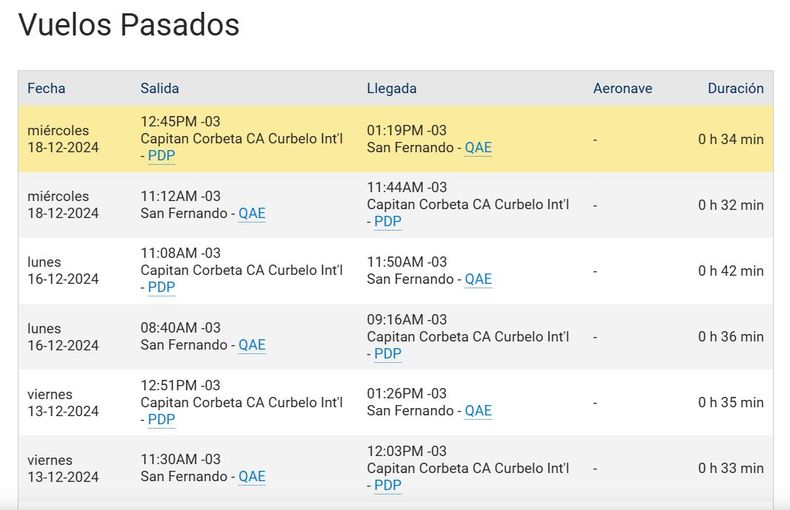Sort by Fecha column header
Image resolution: width=790 pixels, height=510 pixels.
[x=46, y=88]
